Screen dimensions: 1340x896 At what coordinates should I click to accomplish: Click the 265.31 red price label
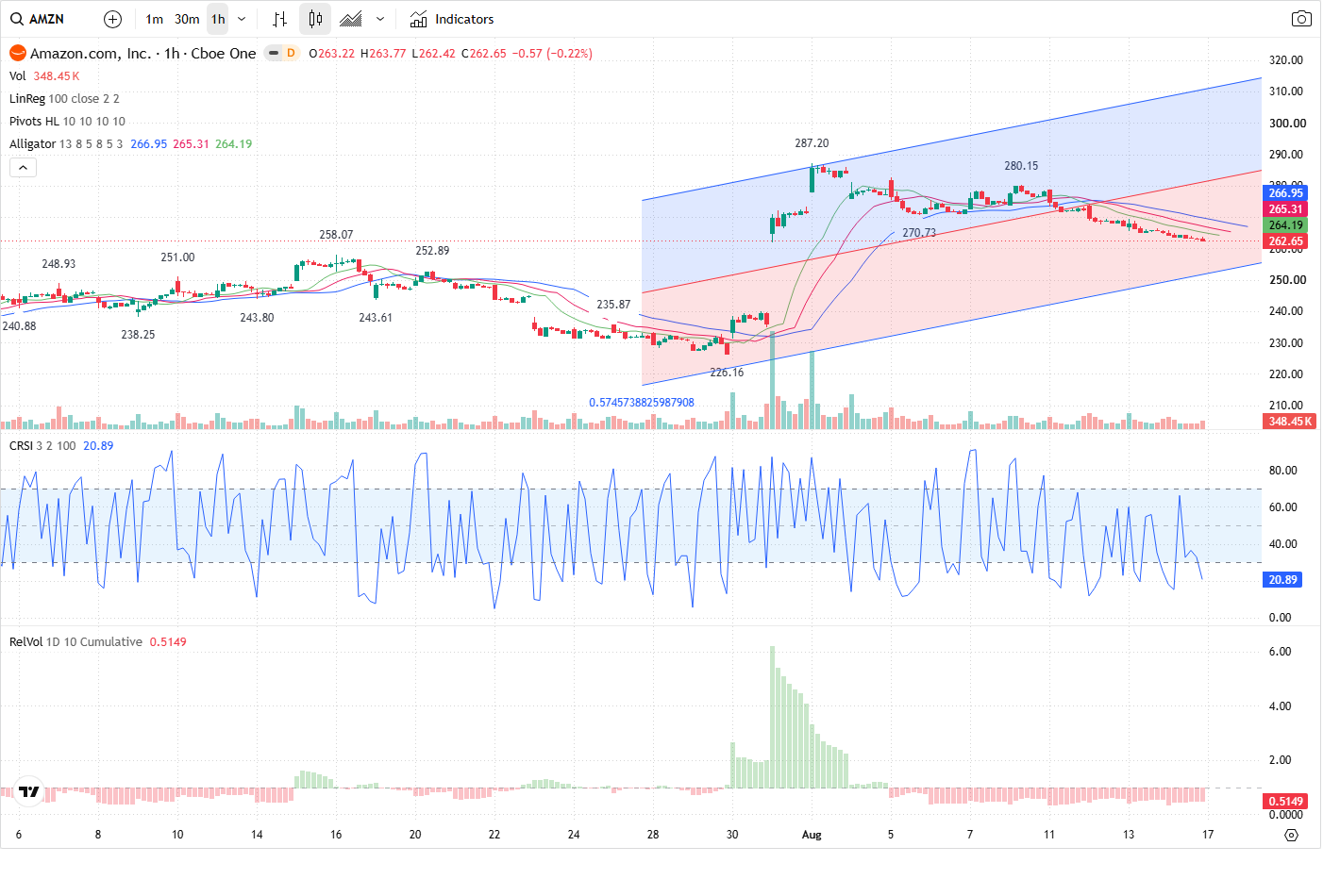point(1285,209)
